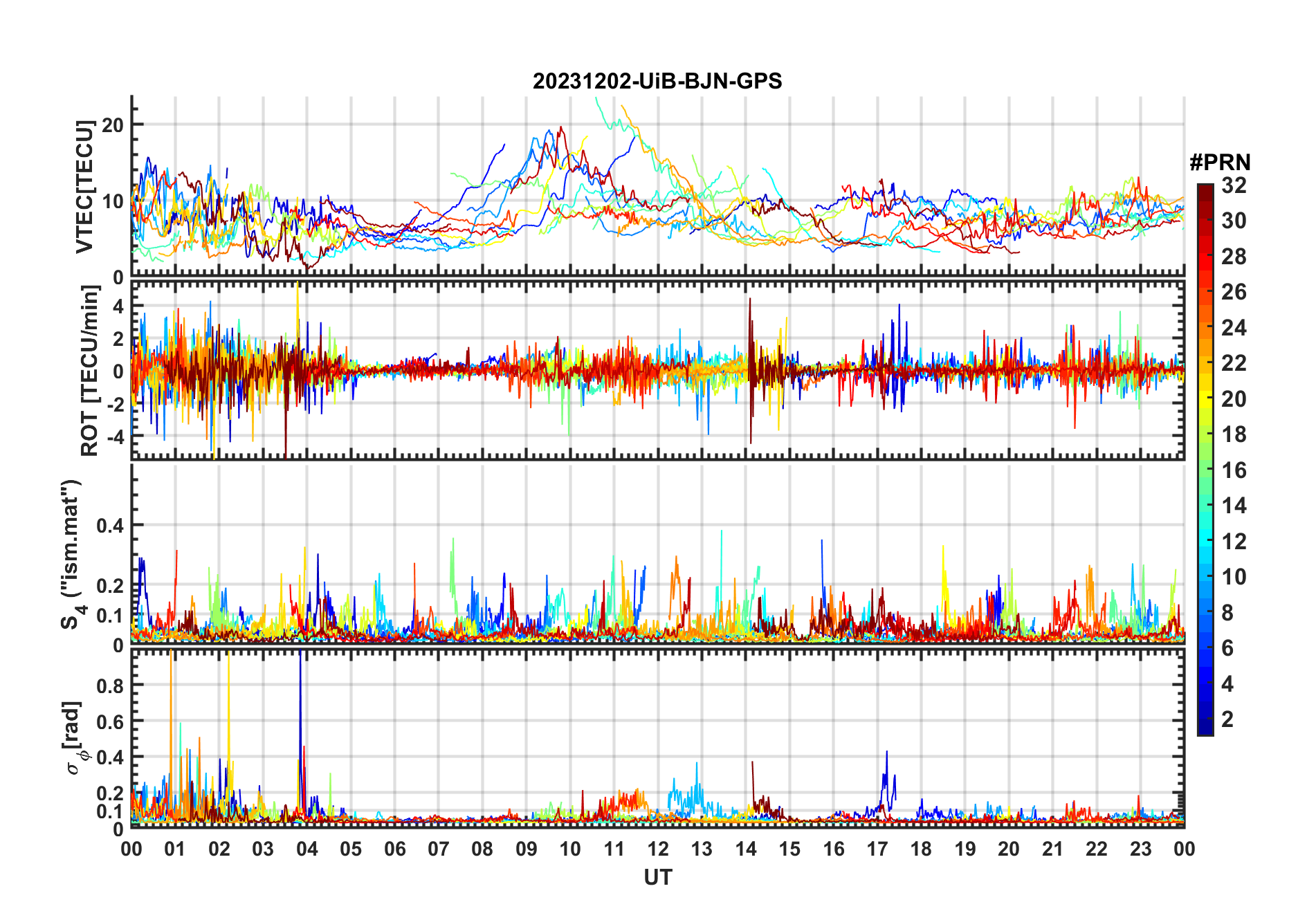Viewport: 1316px width, 920px height.
Task: Click the plot title 20231202-UiB-BJN-GPS
Action: click(x=657, y=81)
